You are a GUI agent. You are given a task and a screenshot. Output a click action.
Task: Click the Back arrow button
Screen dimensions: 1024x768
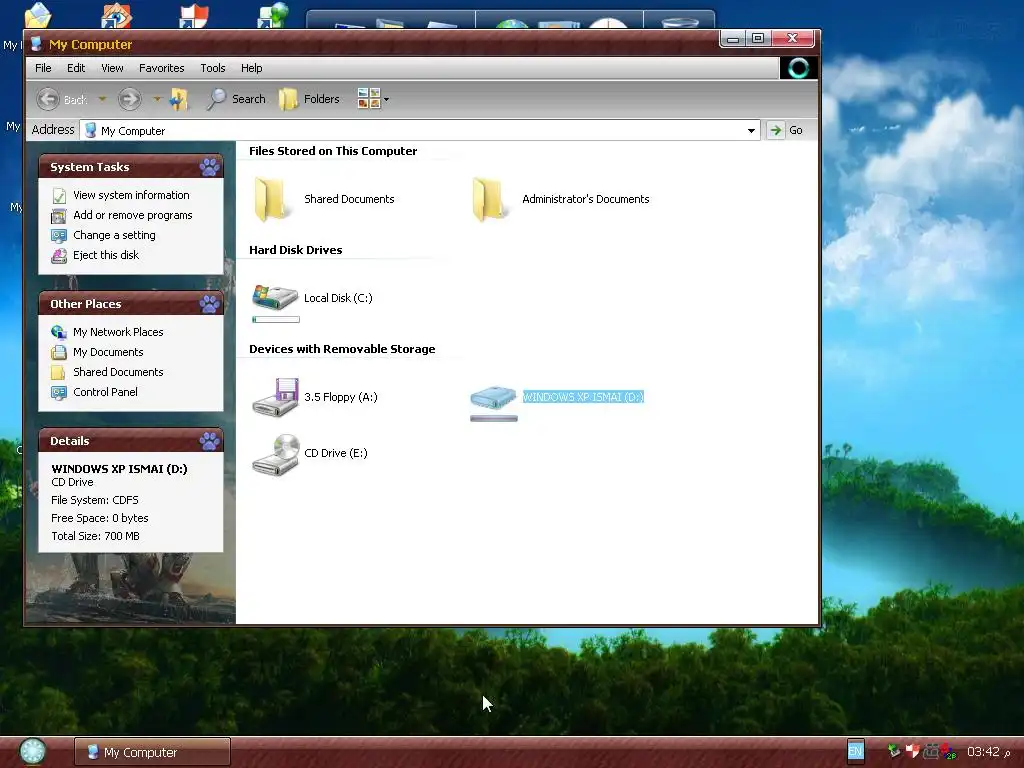[x=48, y=99]
